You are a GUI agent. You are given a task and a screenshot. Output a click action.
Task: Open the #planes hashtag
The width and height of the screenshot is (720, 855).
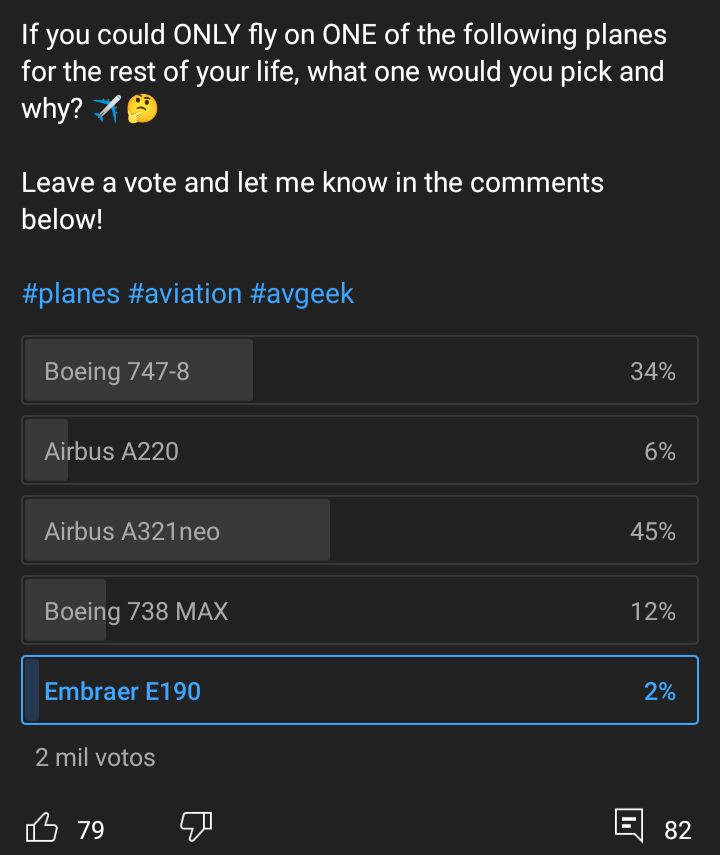coord(71,294)
